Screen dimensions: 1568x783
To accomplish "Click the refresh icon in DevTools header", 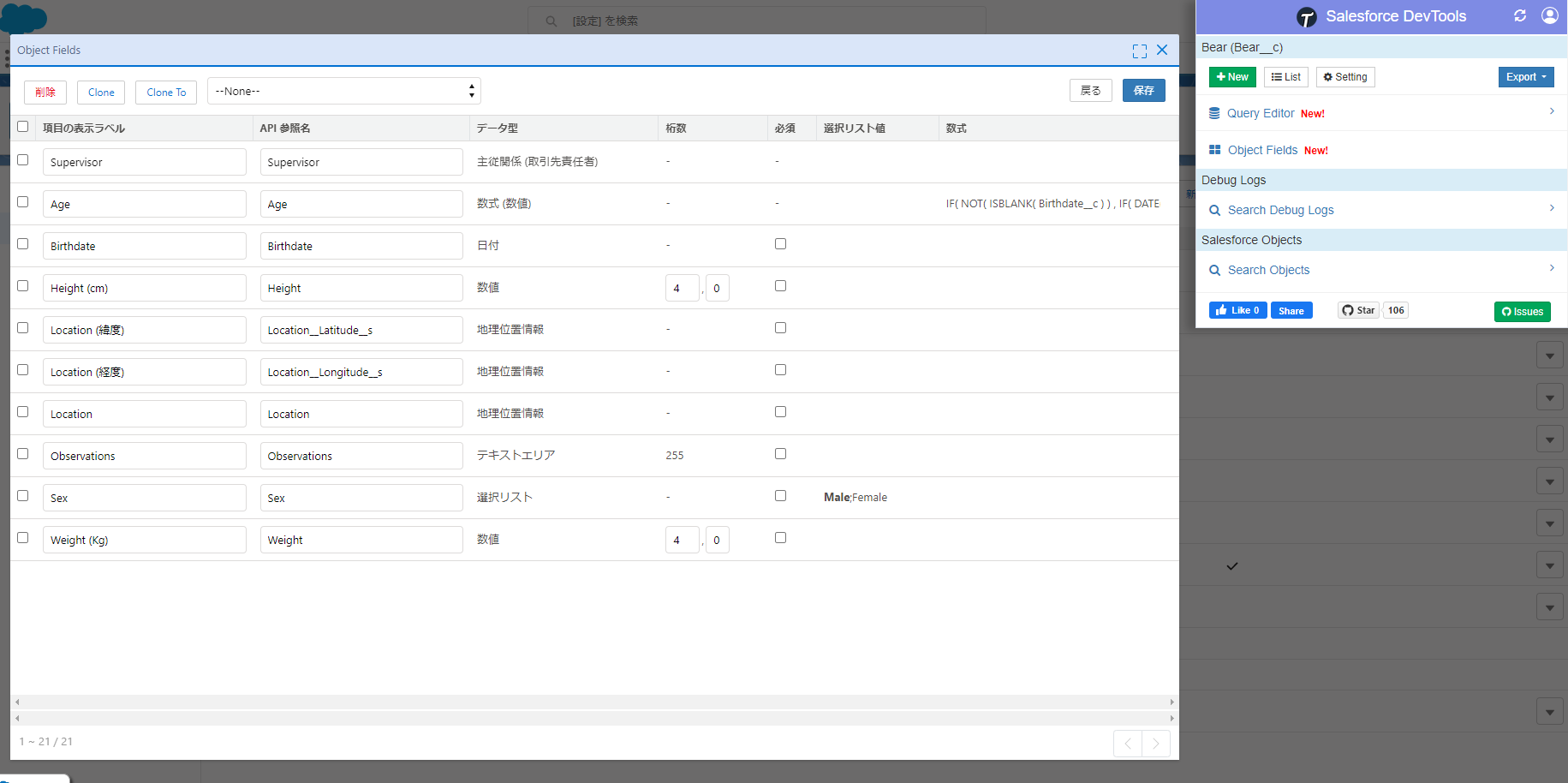I will (x=1520, y=15).
